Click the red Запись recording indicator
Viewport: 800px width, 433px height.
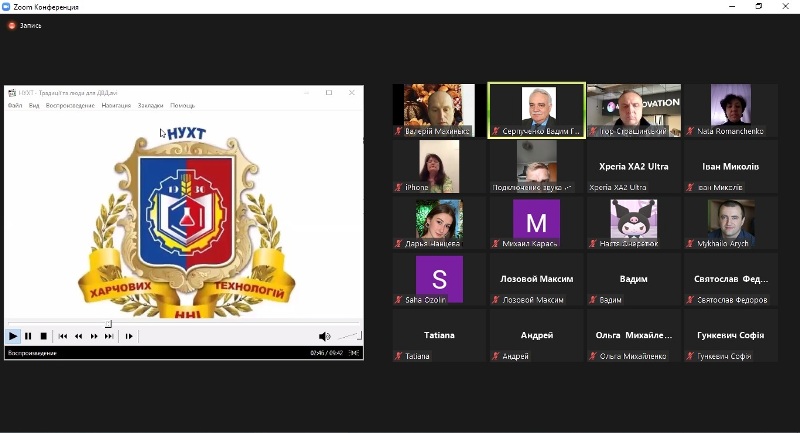click(24, 26)
